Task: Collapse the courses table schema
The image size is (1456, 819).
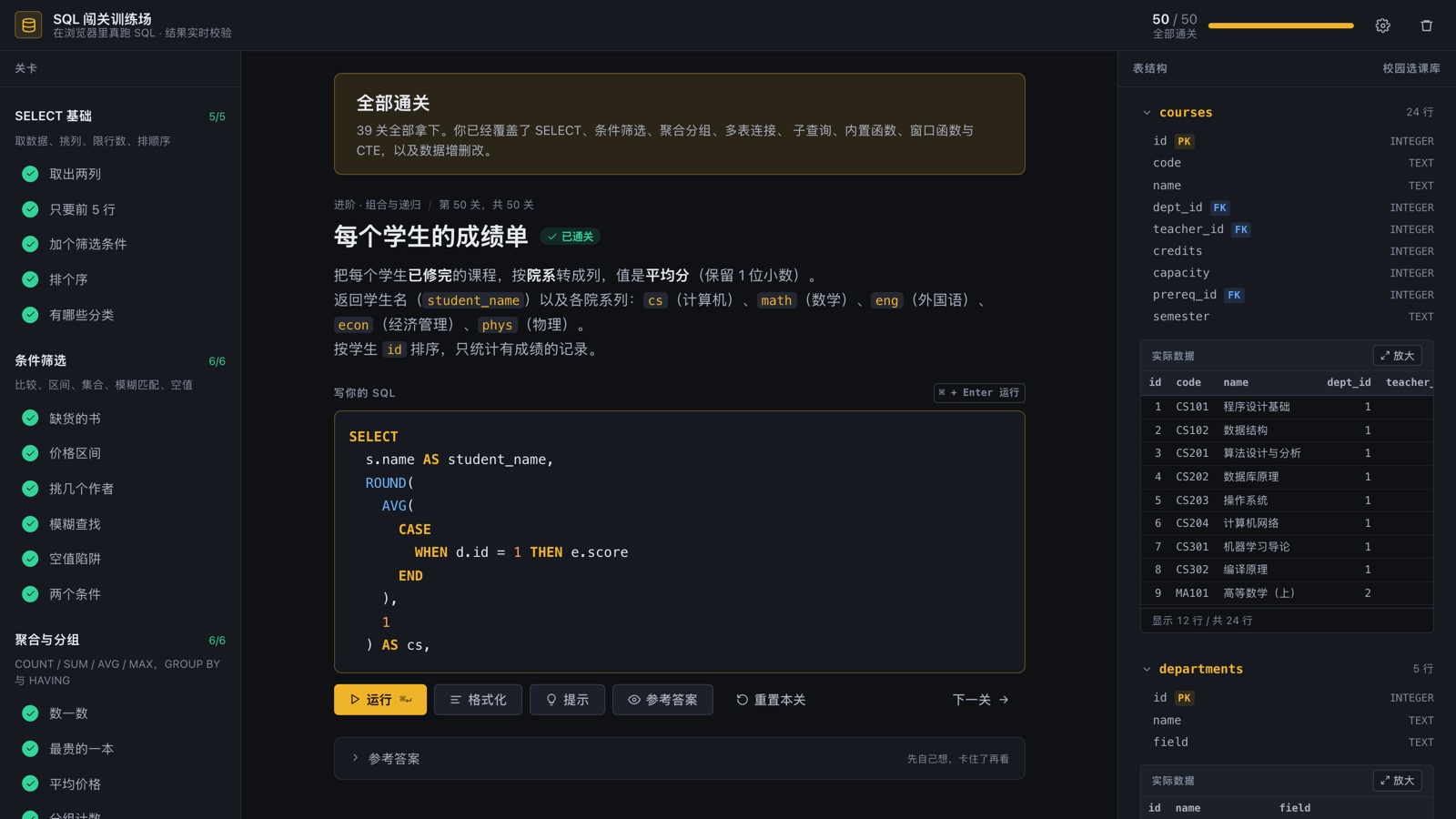Action: 1147,113
